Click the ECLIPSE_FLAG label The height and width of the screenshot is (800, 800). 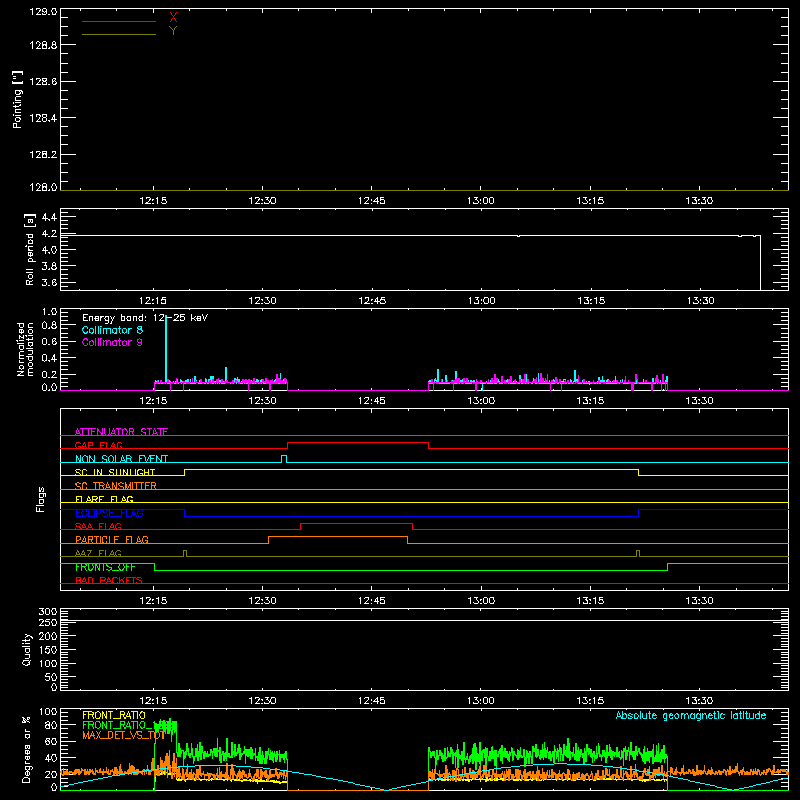[x=109, y=513]
